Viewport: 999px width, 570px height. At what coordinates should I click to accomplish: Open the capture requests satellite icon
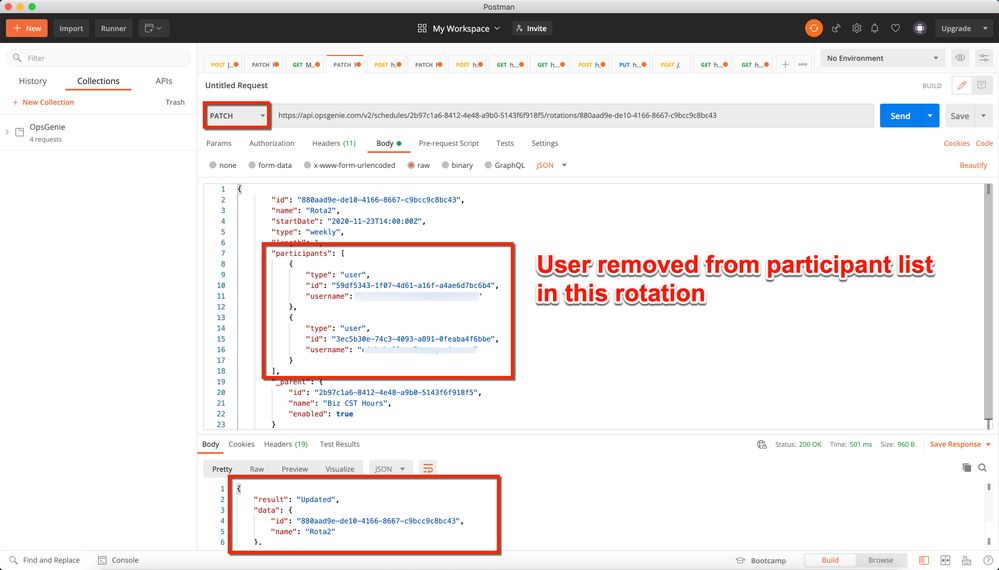836,28
